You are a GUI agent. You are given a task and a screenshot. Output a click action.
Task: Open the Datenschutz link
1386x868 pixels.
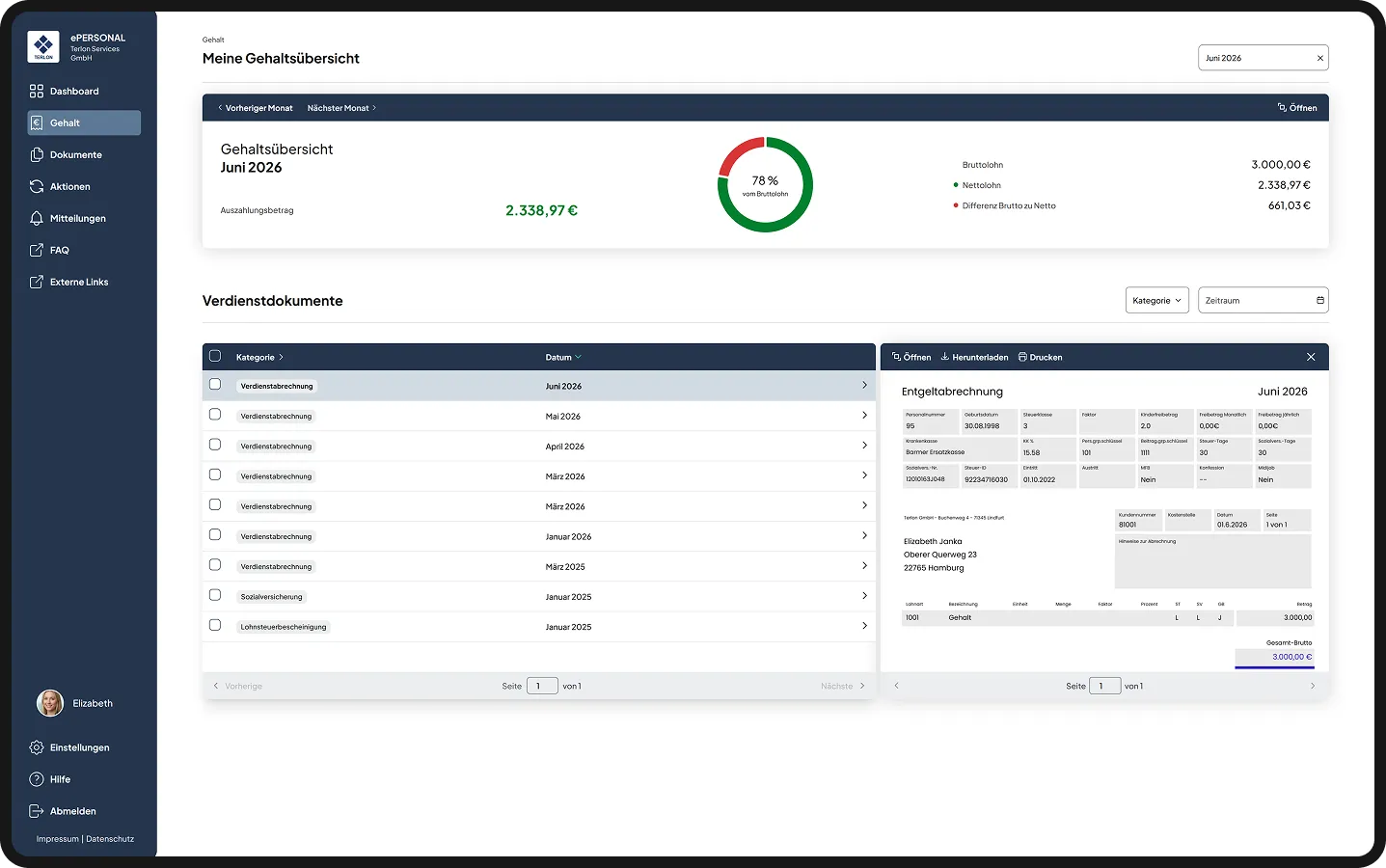tap(110, 839)
